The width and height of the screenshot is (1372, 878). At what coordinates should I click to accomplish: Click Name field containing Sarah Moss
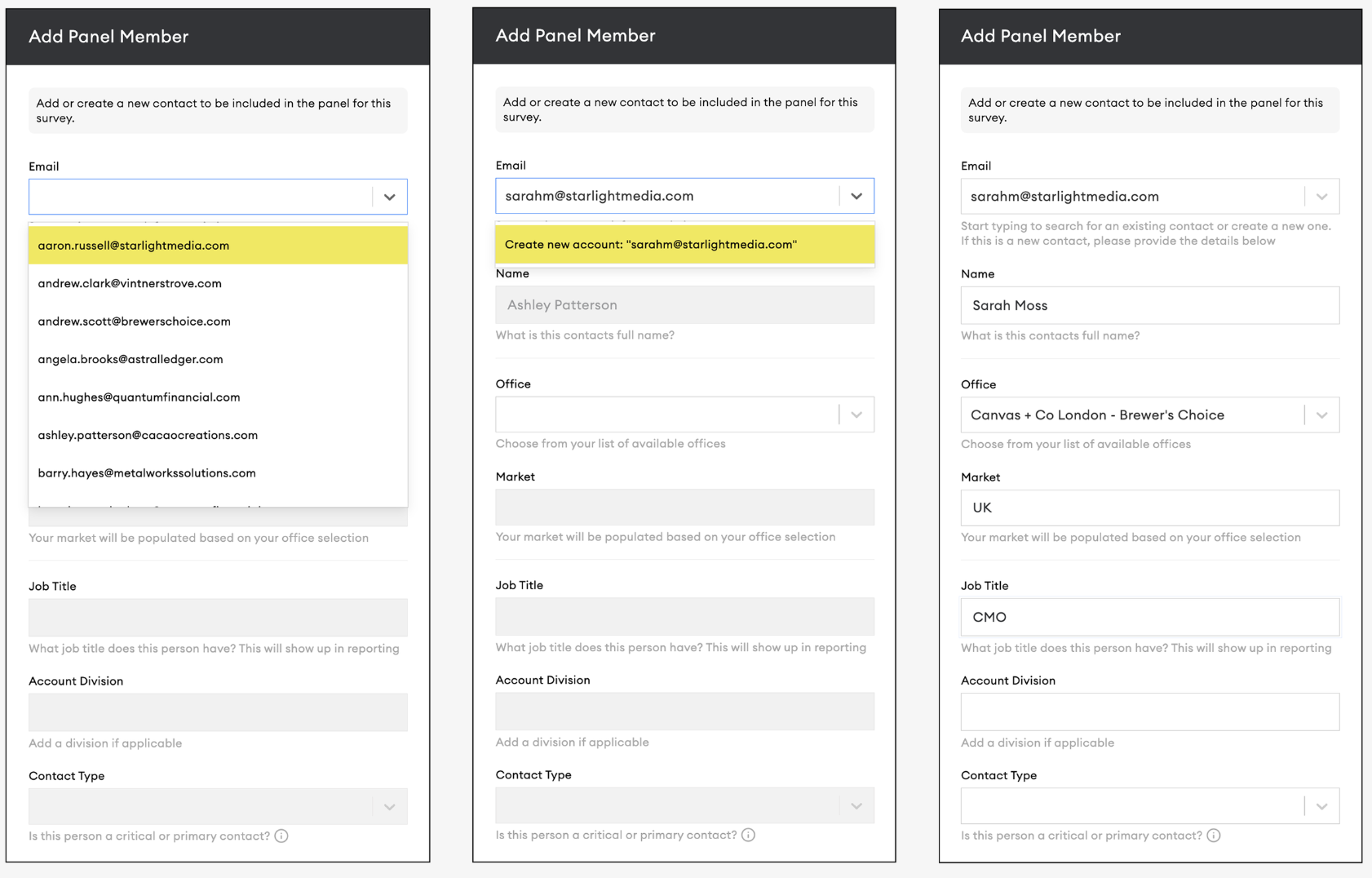tap(1150, 305)
